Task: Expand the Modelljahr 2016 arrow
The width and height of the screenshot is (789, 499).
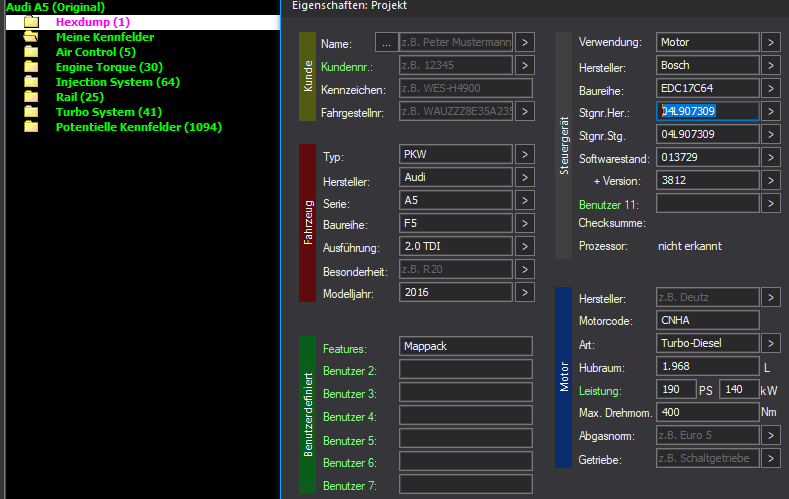Action: pyautogui.click(x=525, y=292)
